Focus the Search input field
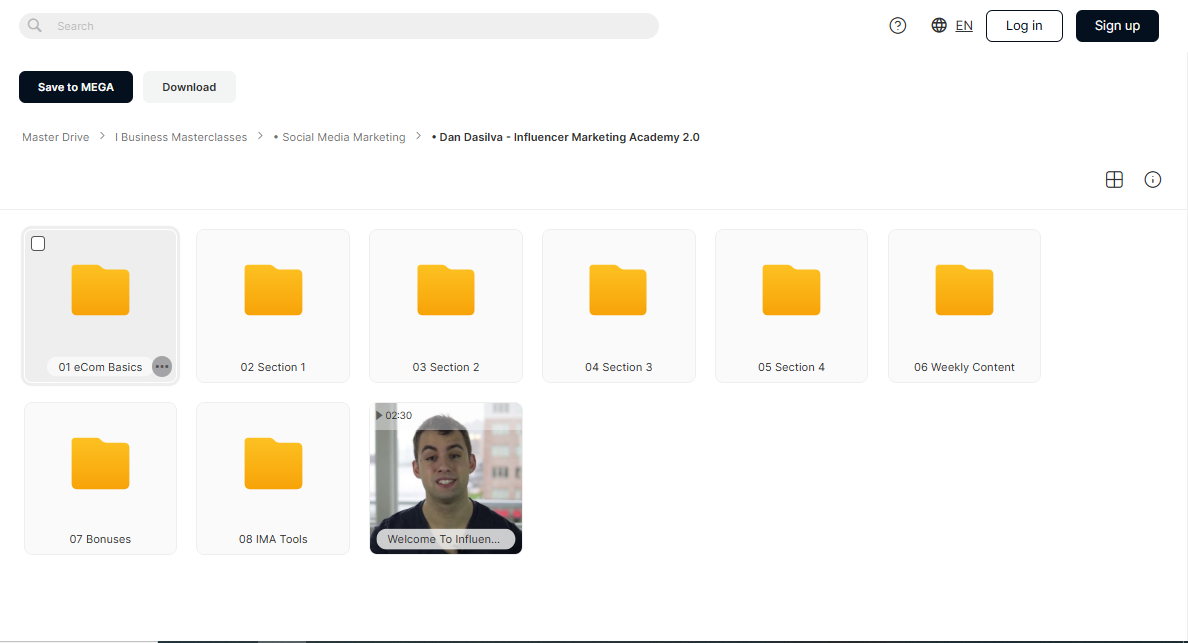This screenshot has height=643, width=1188. [x=339, y=26]
